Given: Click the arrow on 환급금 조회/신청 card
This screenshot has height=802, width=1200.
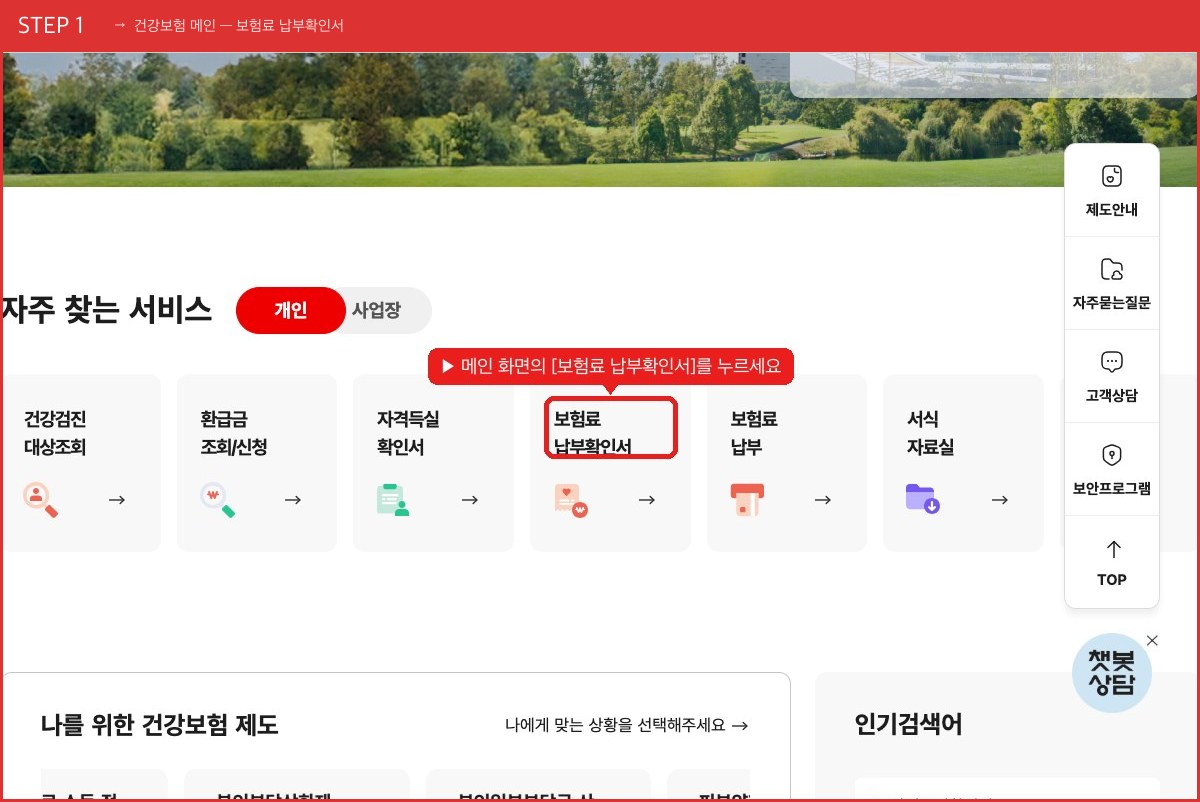Looking at the screenshot, I should pyautogui.click(x=293, y=500).
